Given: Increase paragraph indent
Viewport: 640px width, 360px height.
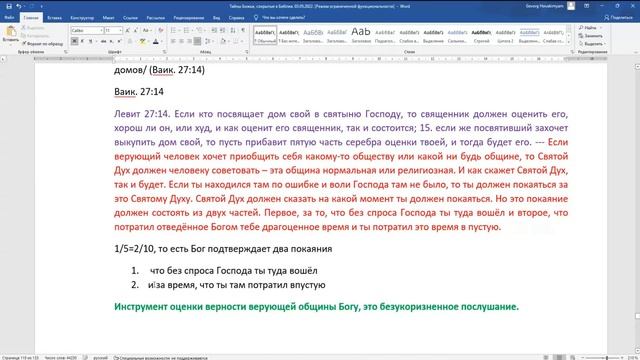Looking at the screenshot, I should pos(222,31).
